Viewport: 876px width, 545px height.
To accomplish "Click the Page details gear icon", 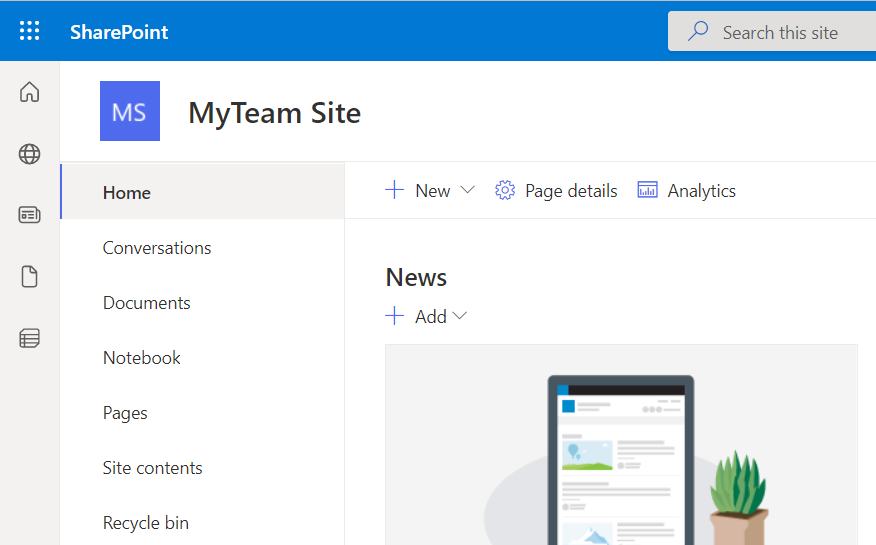I will coord(505,190).
